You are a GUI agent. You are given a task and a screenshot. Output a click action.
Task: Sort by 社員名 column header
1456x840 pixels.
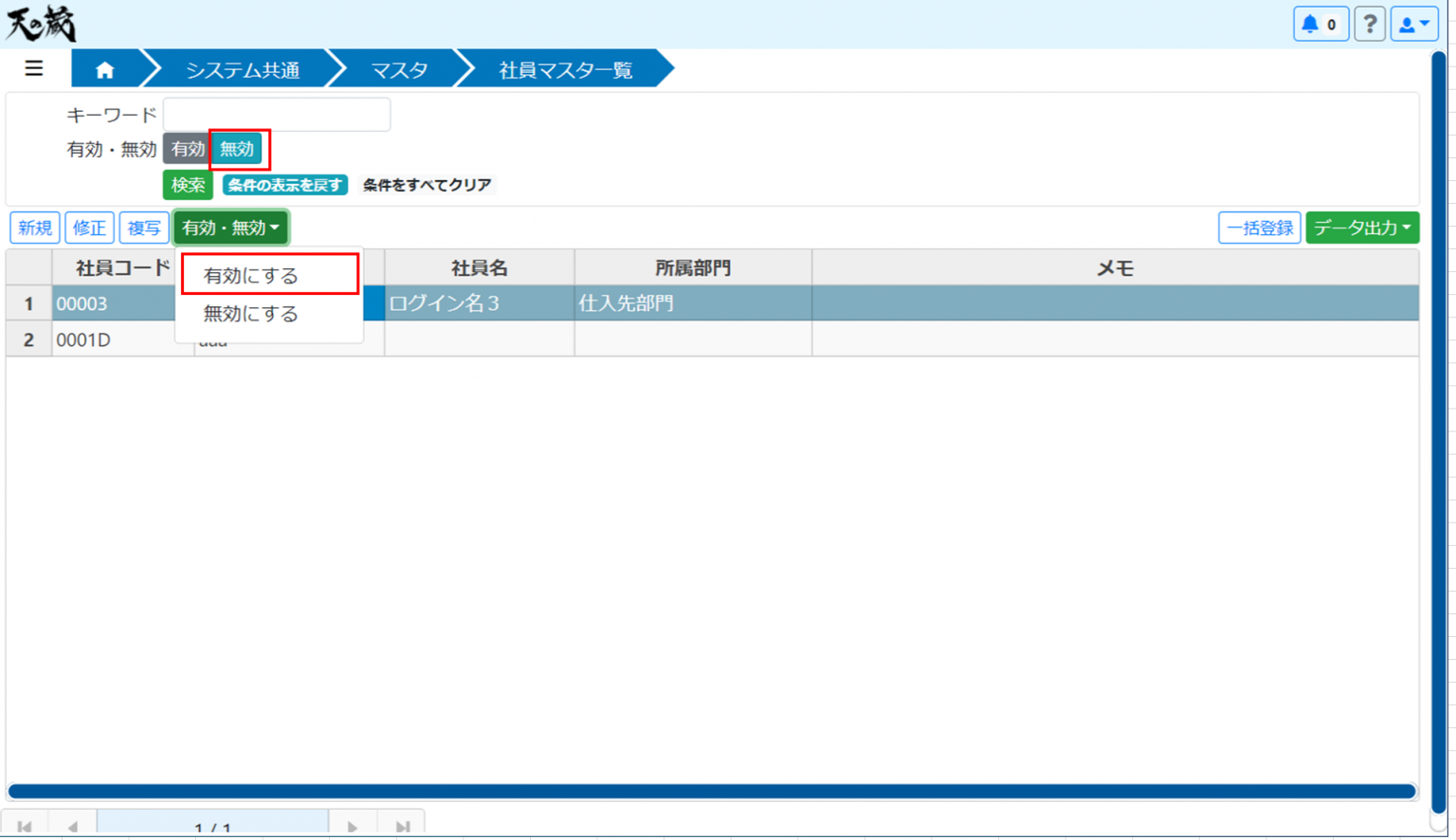pos(480,268)
